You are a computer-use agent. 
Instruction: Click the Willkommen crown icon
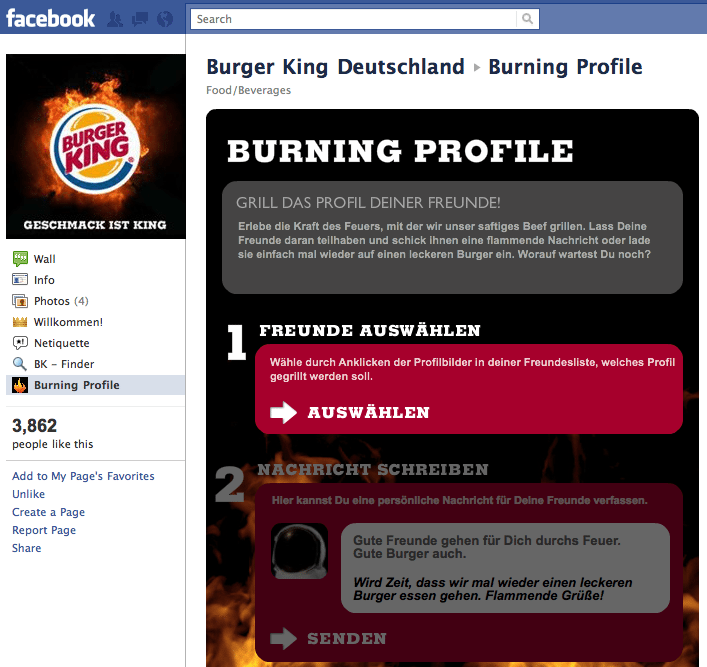coord(20,322)
